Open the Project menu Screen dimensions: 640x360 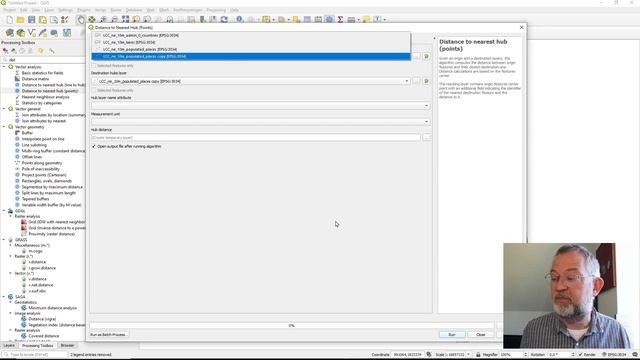[9, 10]
